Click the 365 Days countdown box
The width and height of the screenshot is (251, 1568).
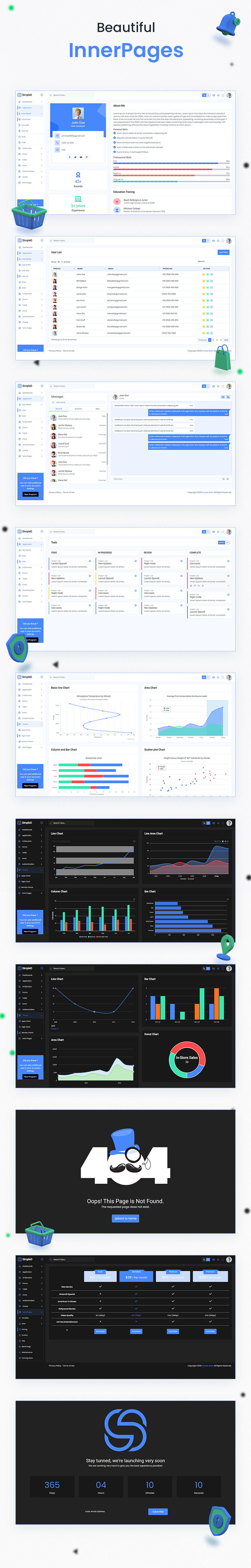tap(52, 1487)
